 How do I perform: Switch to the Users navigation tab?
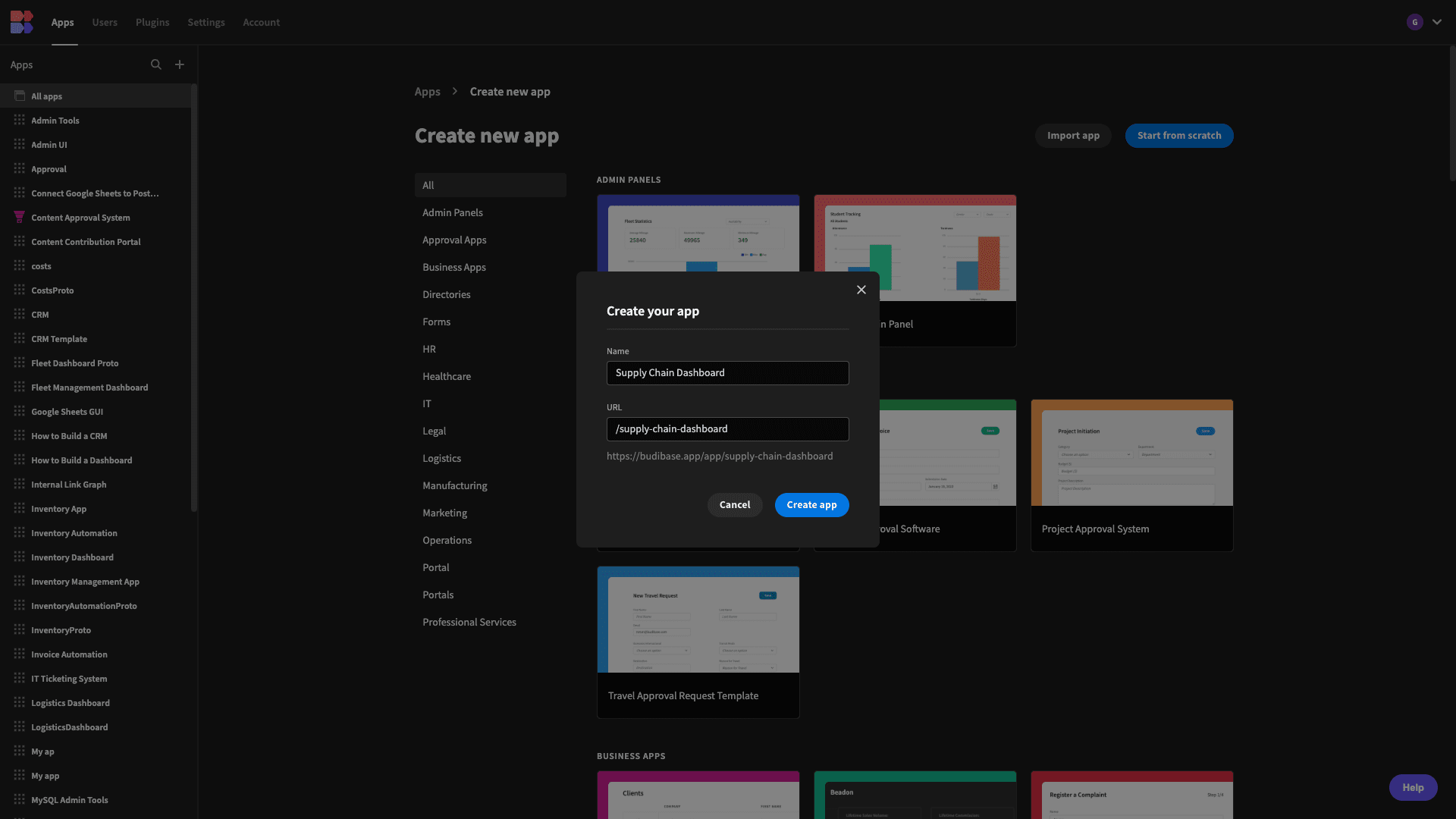105,22
